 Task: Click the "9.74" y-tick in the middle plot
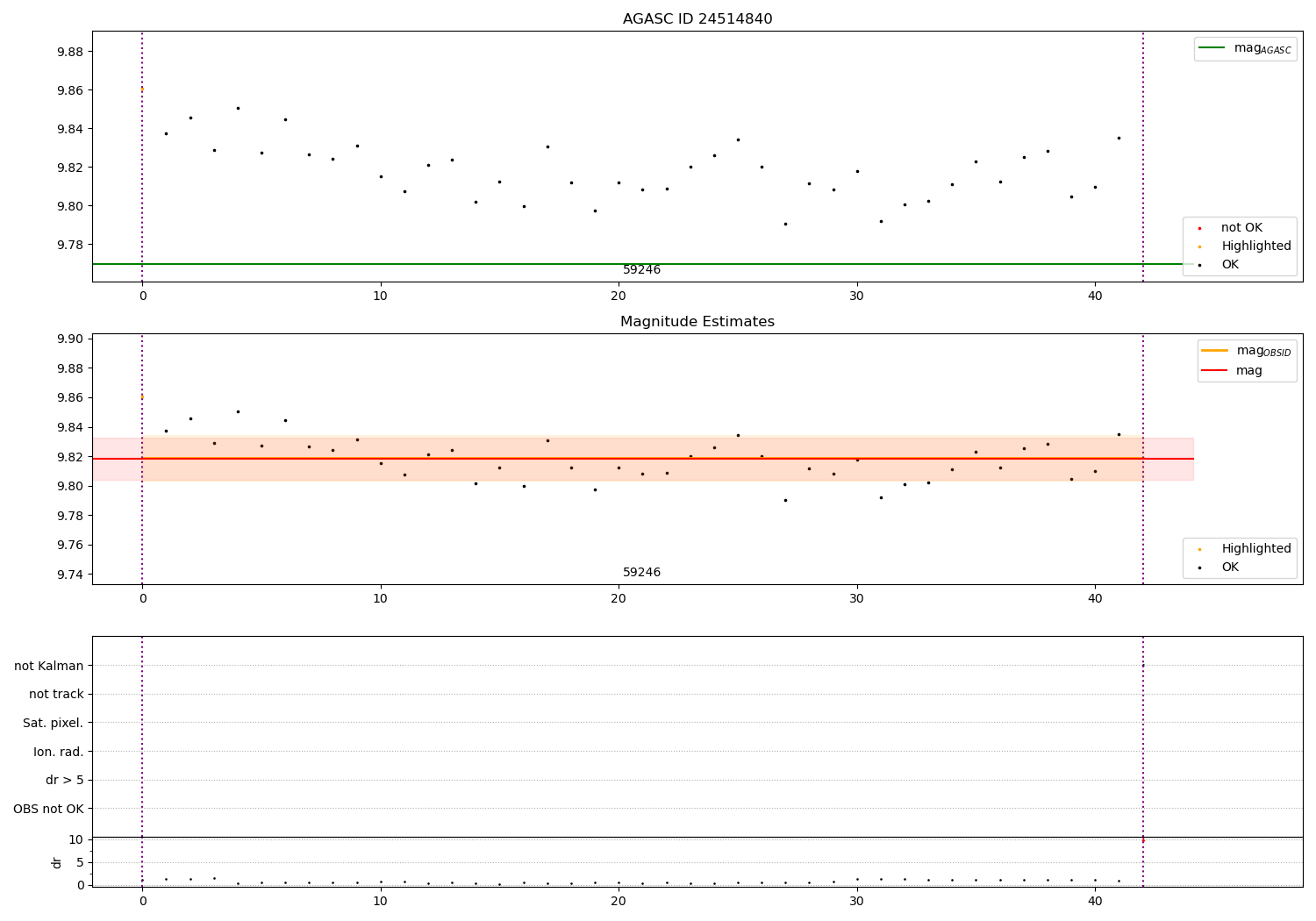(x=69, y=575)
